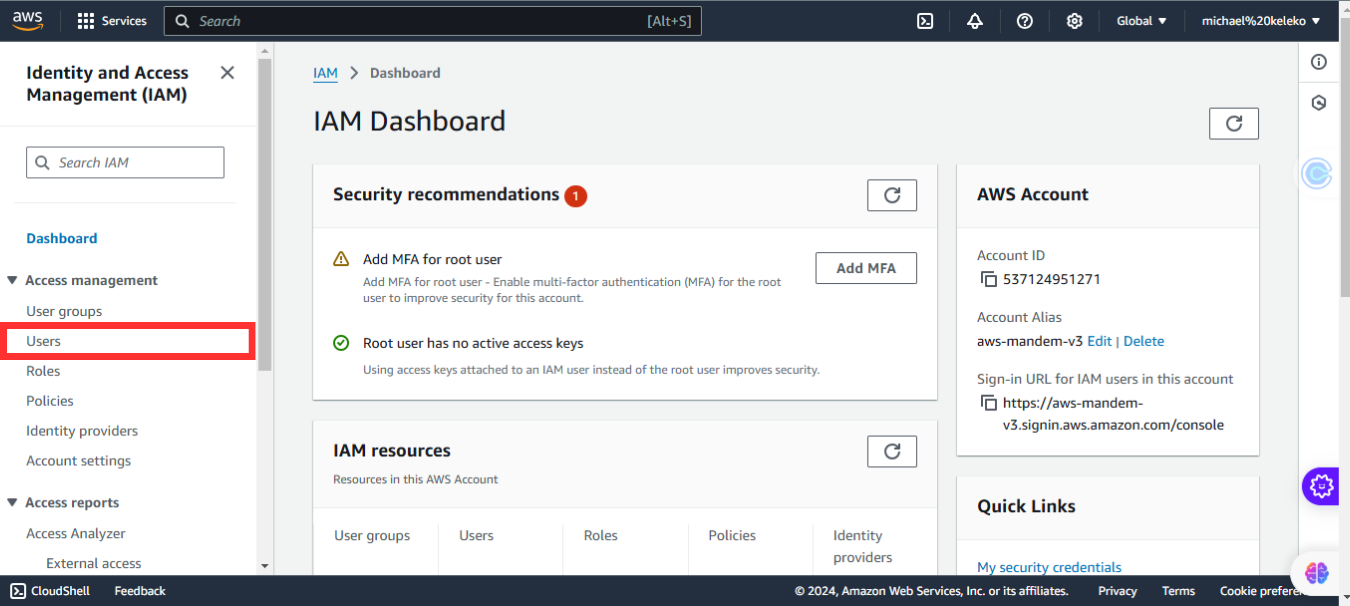The image size is (1350, 606).
Task: Launch CloudShell from the top bar icon
Action: tap(925, 21)
